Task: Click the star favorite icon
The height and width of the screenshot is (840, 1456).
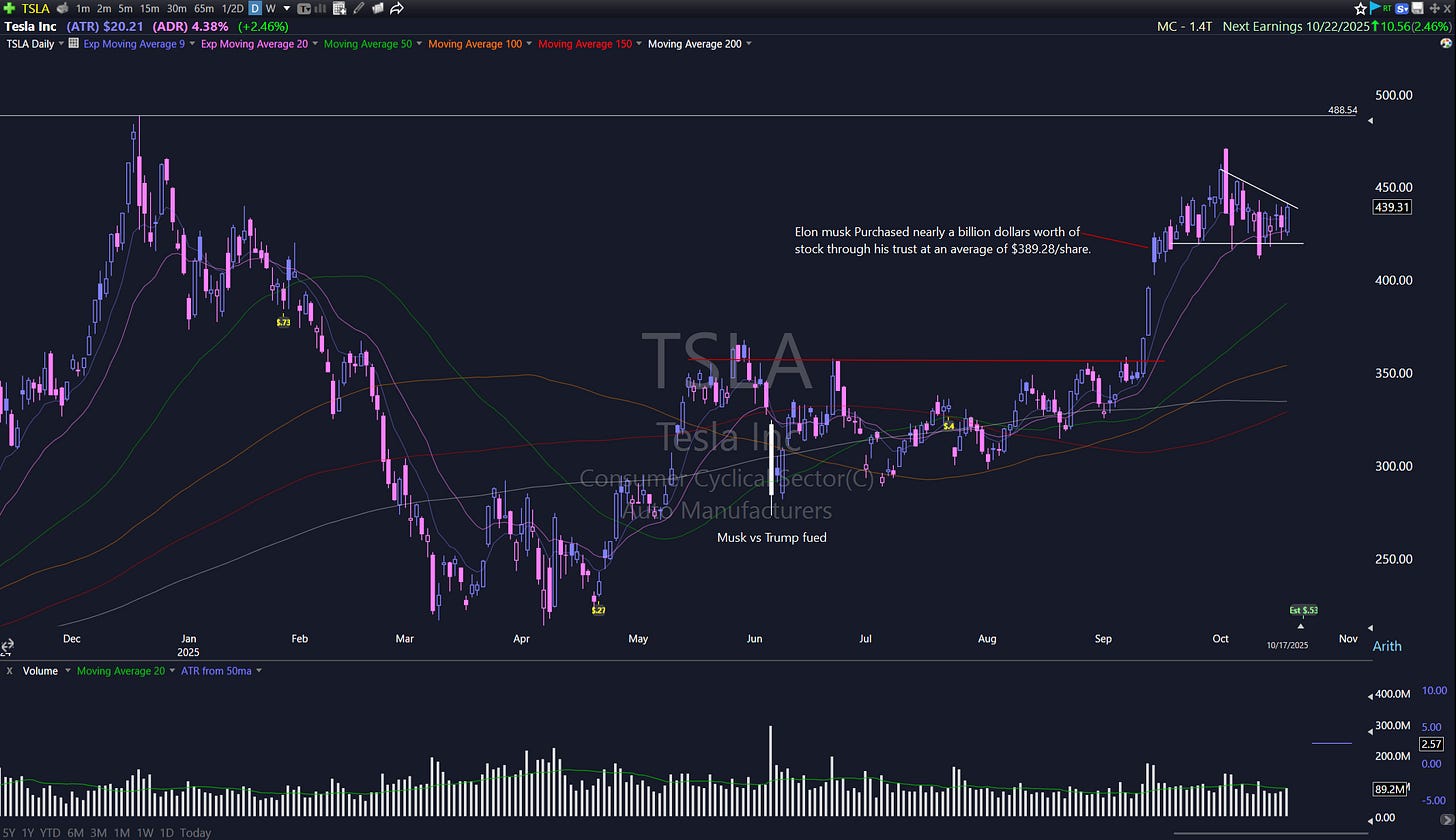Action: click(1360, 8)
